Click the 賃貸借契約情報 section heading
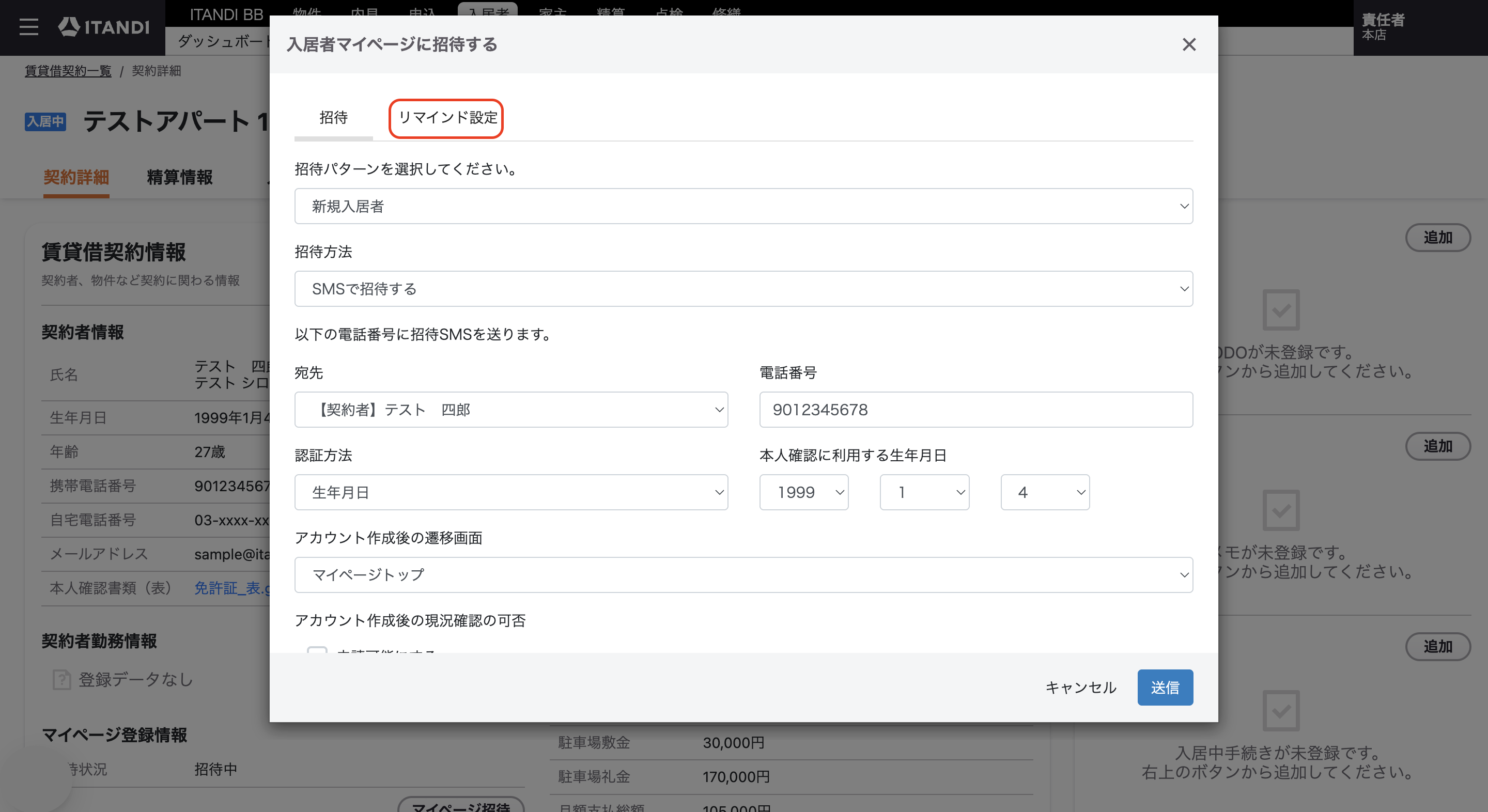This screenshot has height=812, width=1488. 113,252
